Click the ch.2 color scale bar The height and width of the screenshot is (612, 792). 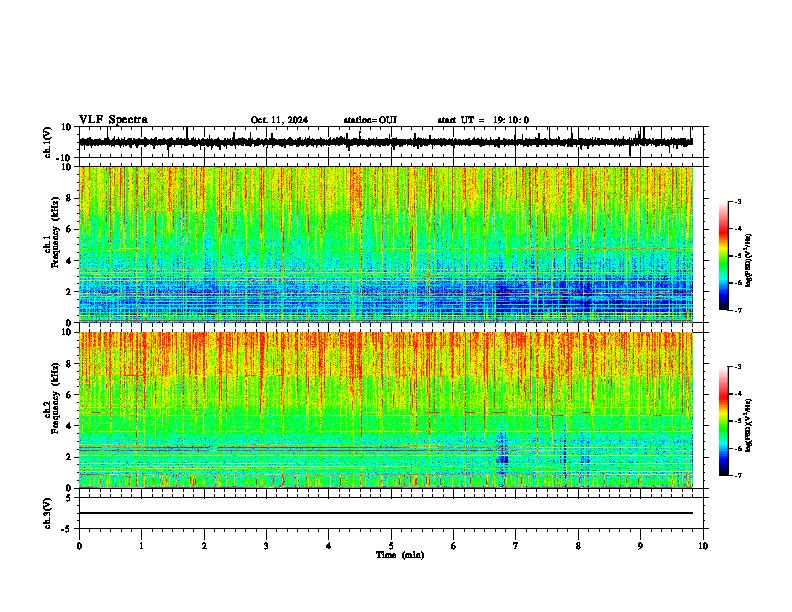point(723,421)
